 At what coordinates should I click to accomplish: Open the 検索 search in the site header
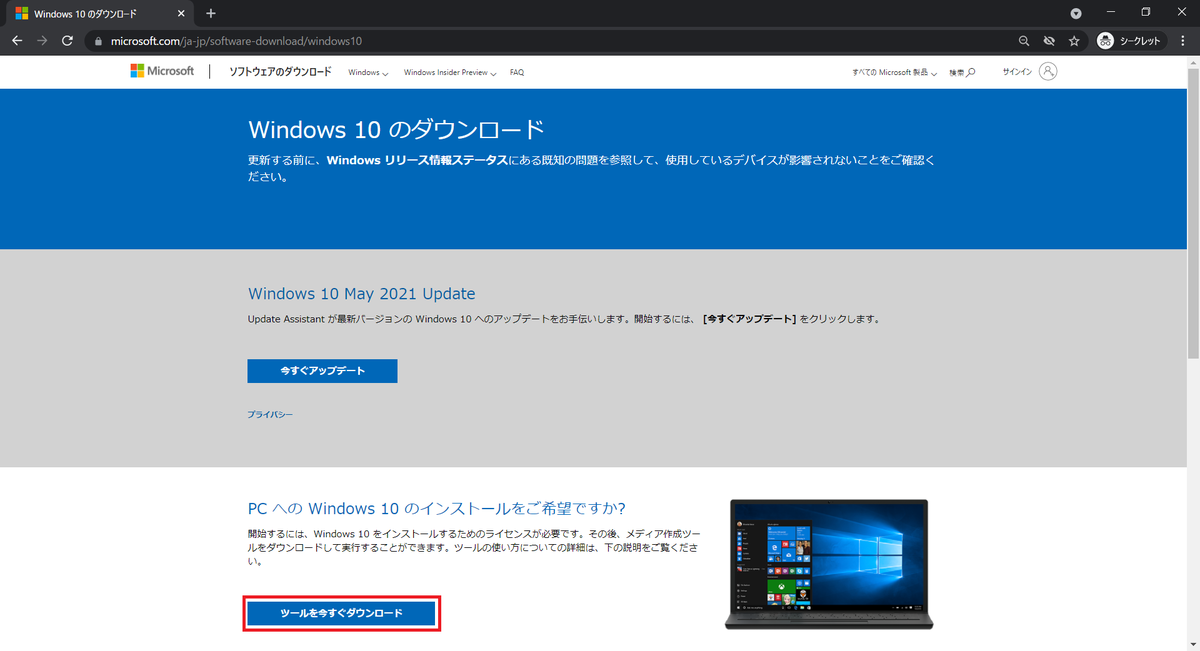(961, 71)
